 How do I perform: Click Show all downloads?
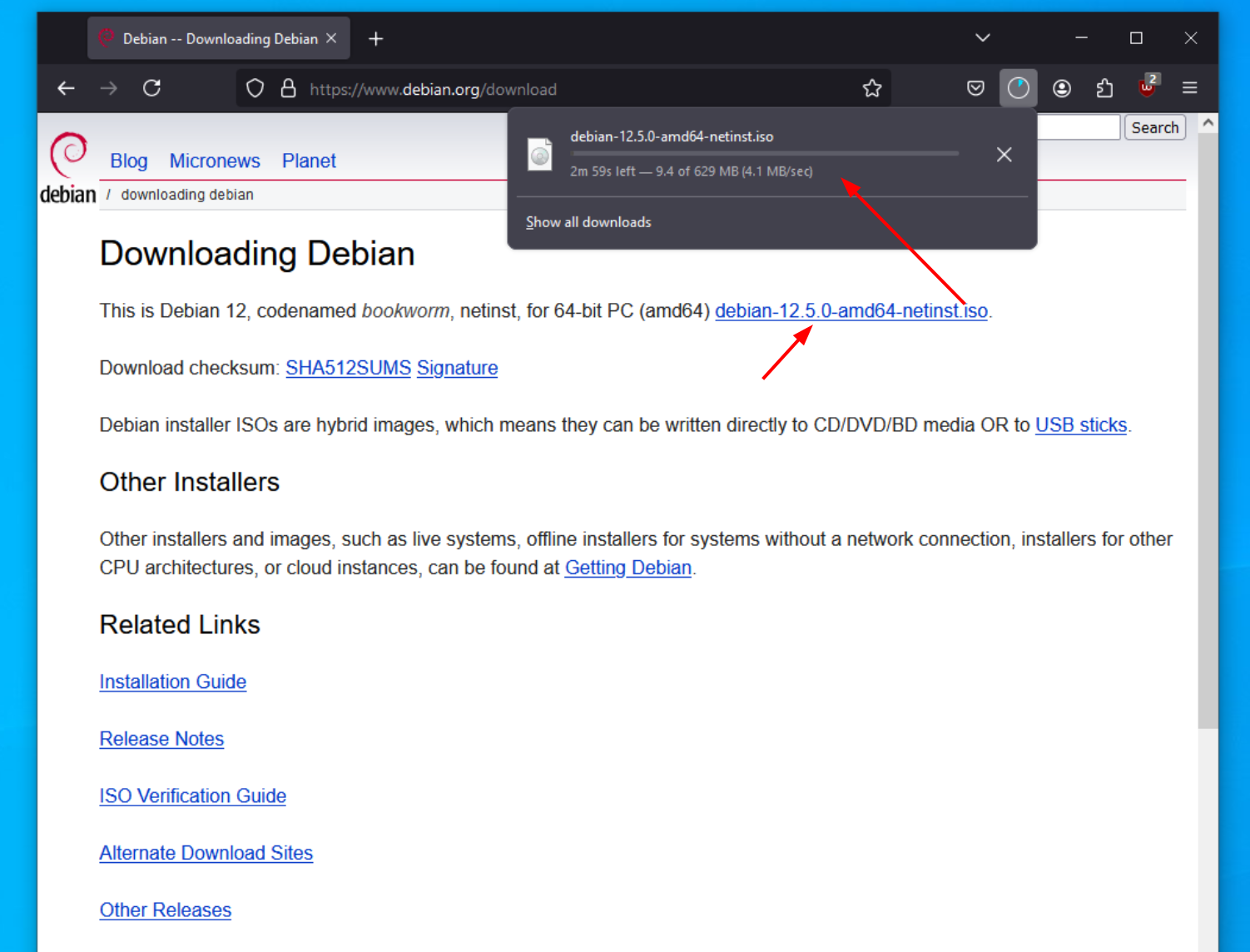[588, 222]
